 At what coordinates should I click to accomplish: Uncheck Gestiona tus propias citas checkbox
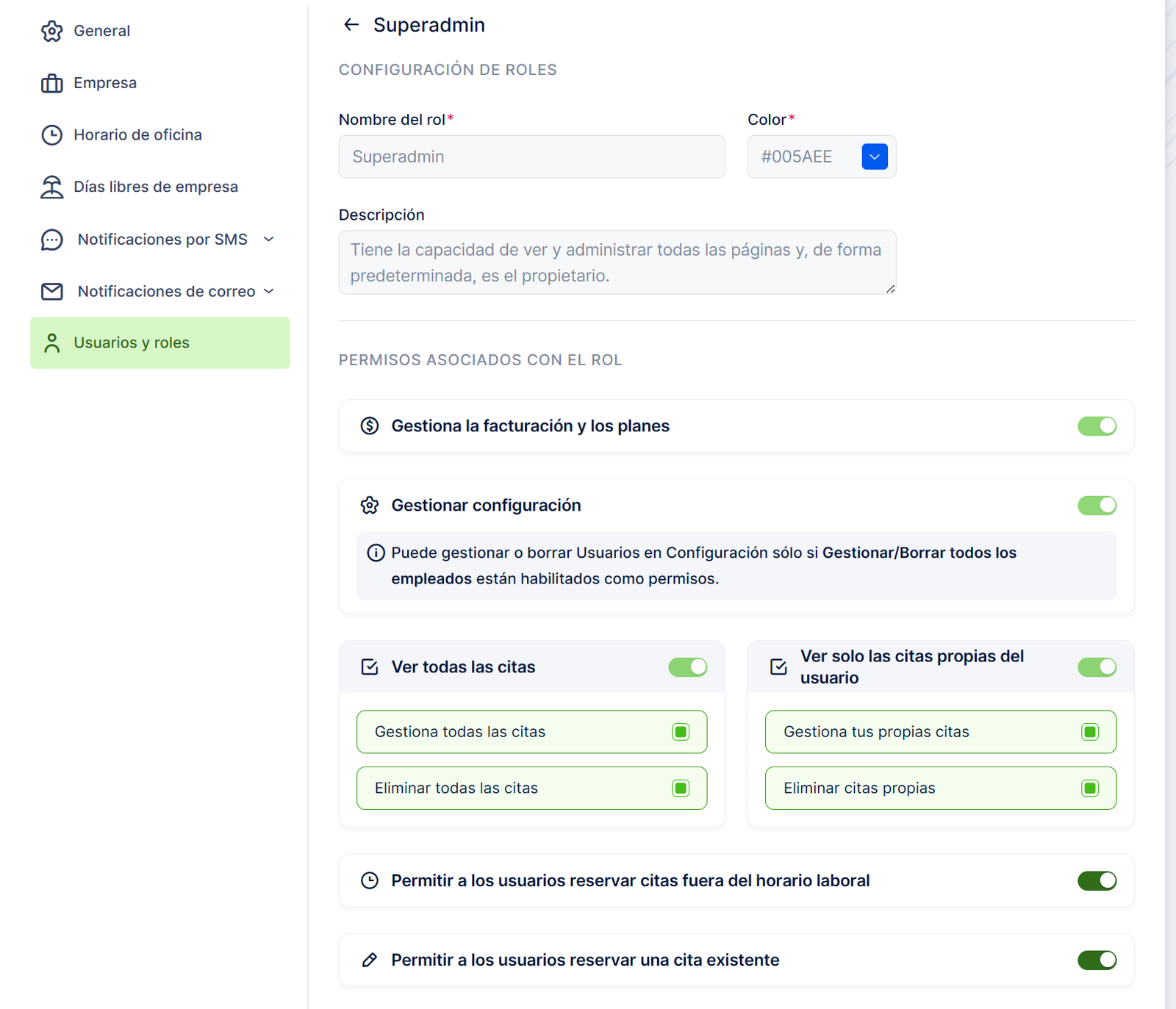1090,732
